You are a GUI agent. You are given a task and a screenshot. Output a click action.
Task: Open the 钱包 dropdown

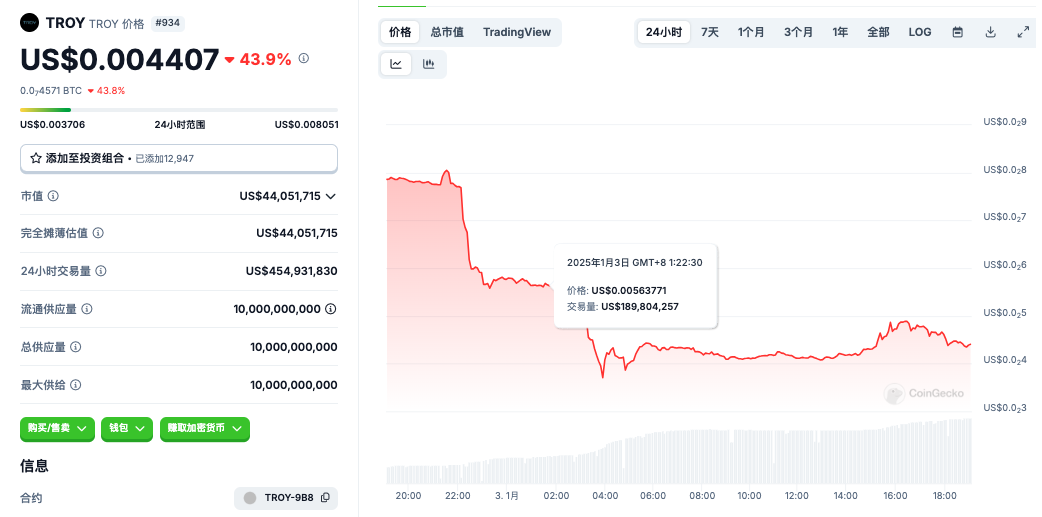tap(127, 429)
